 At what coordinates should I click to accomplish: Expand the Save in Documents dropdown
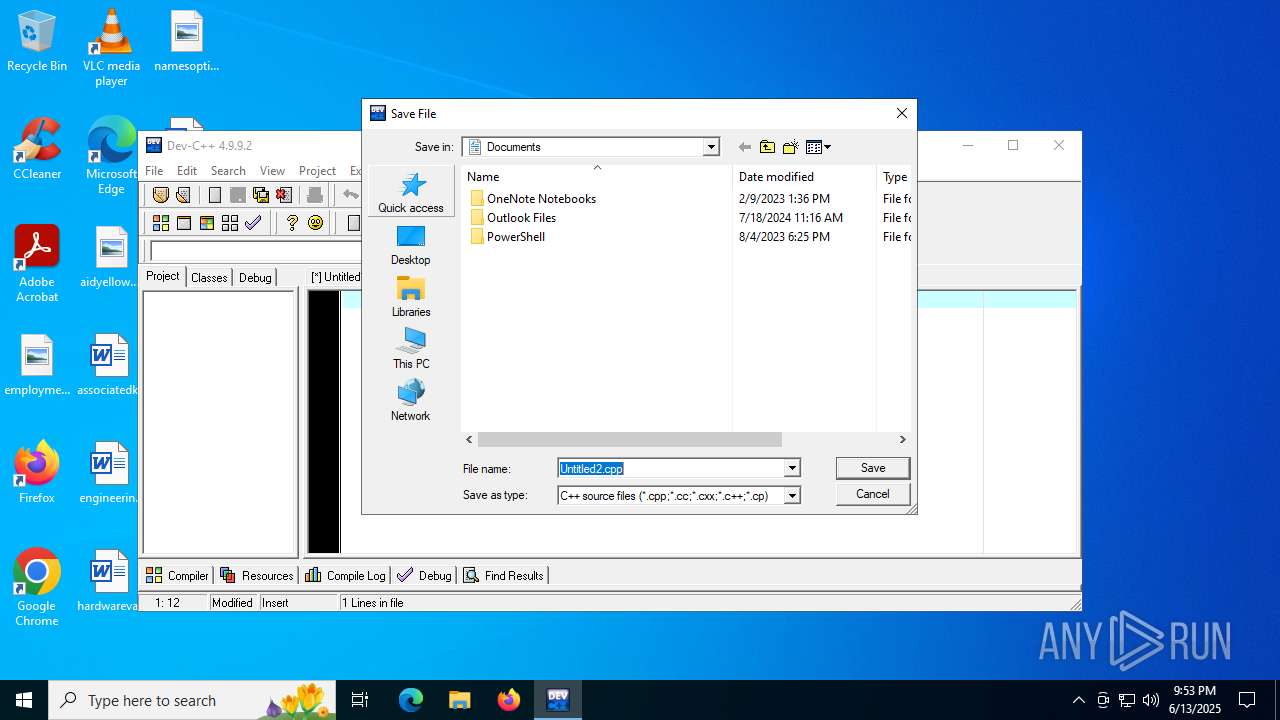pos(711,147)
